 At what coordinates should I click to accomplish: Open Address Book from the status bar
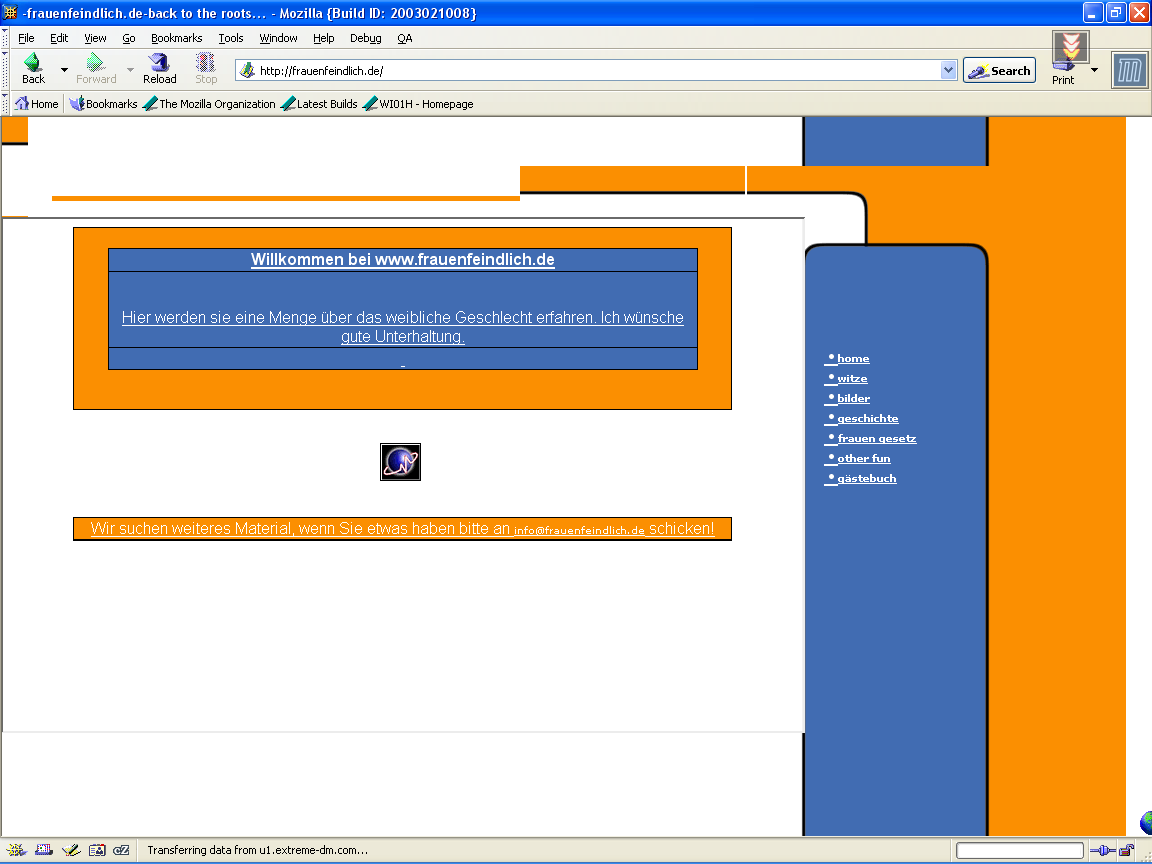97,850
